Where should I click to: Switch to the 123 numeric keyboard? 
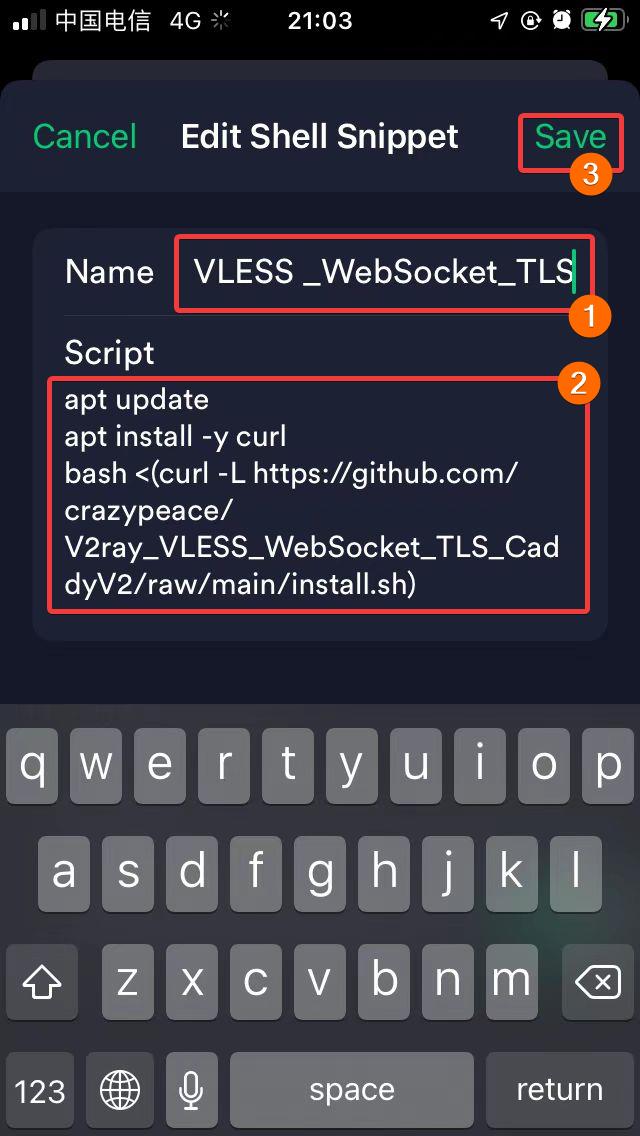coord(40,1089)
